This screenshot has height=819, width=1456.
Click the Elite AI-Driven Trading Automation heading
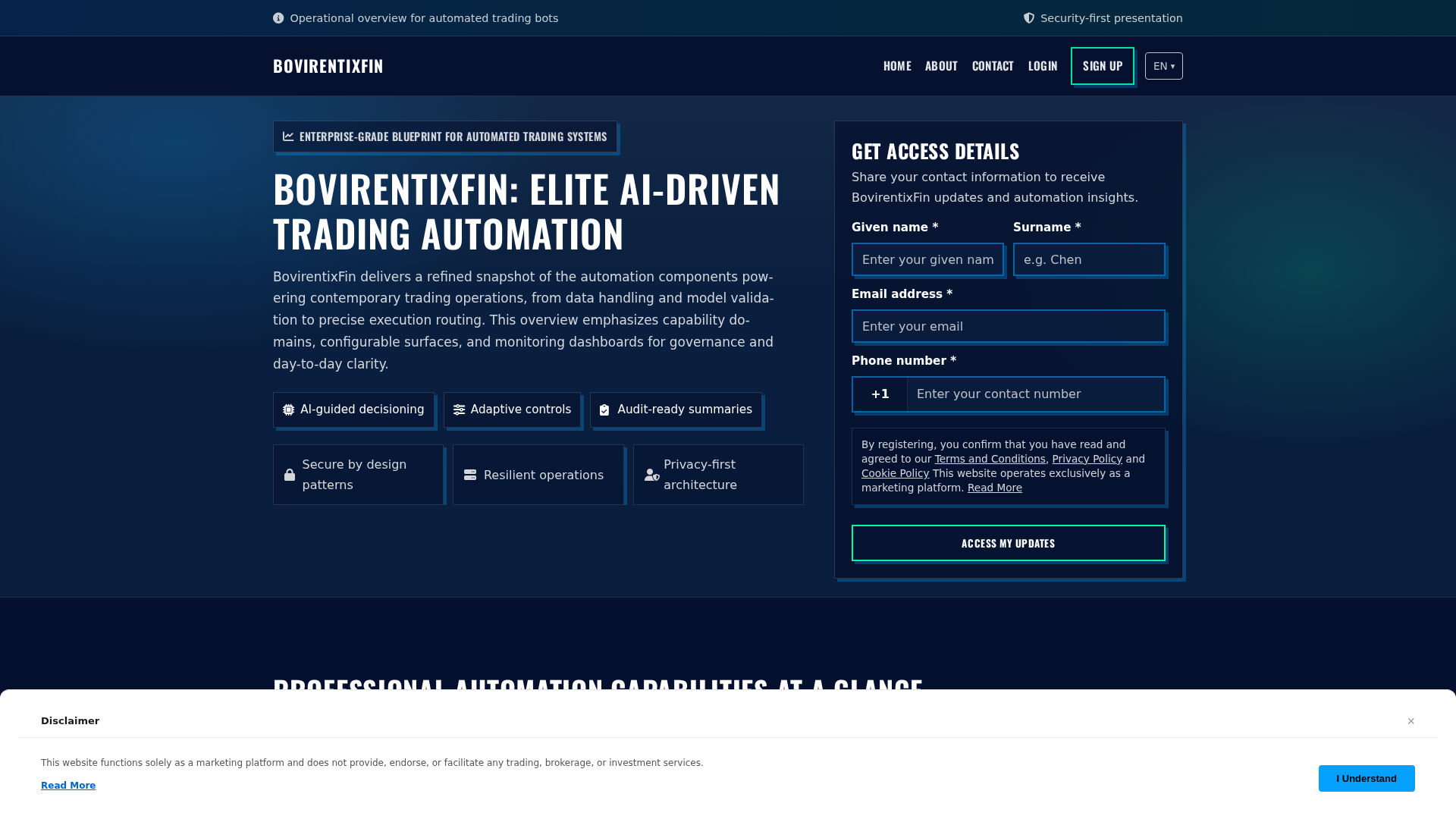coord(526,212)
